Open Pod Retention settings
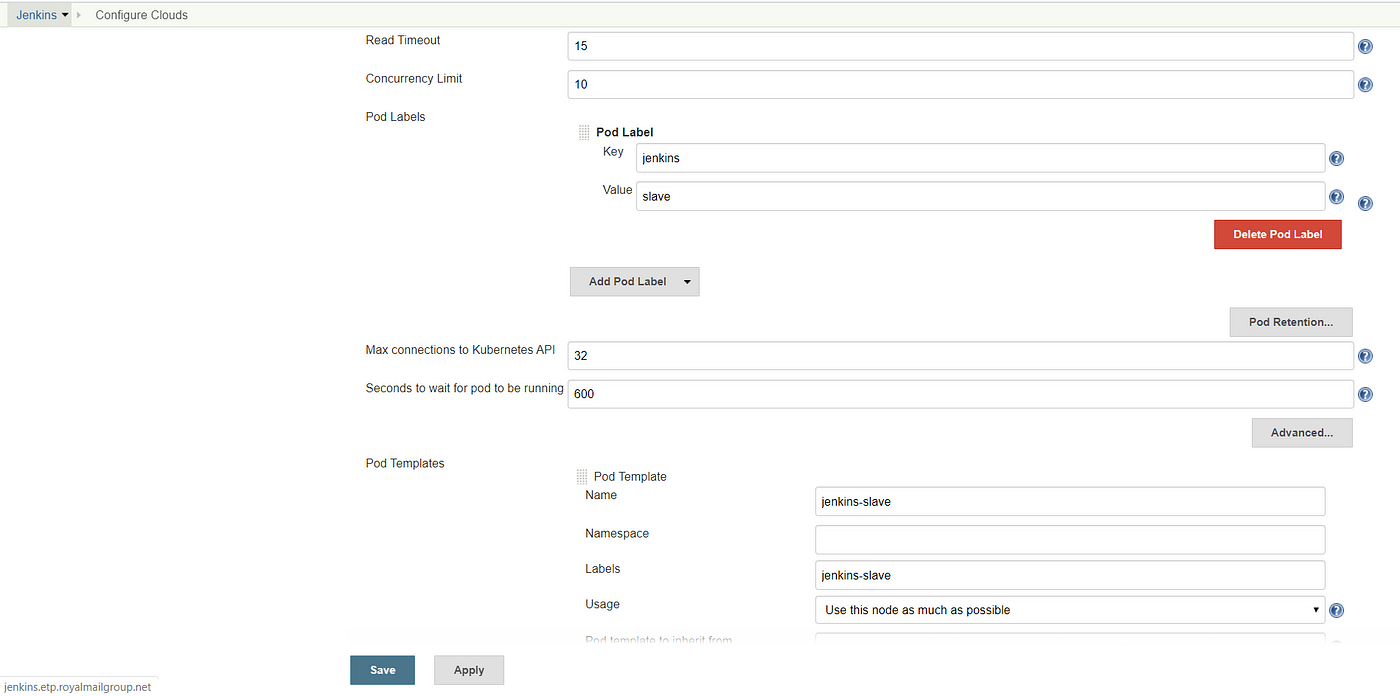The height and width of the screenshot is (696, 1400). click(x=1290, y=322)
